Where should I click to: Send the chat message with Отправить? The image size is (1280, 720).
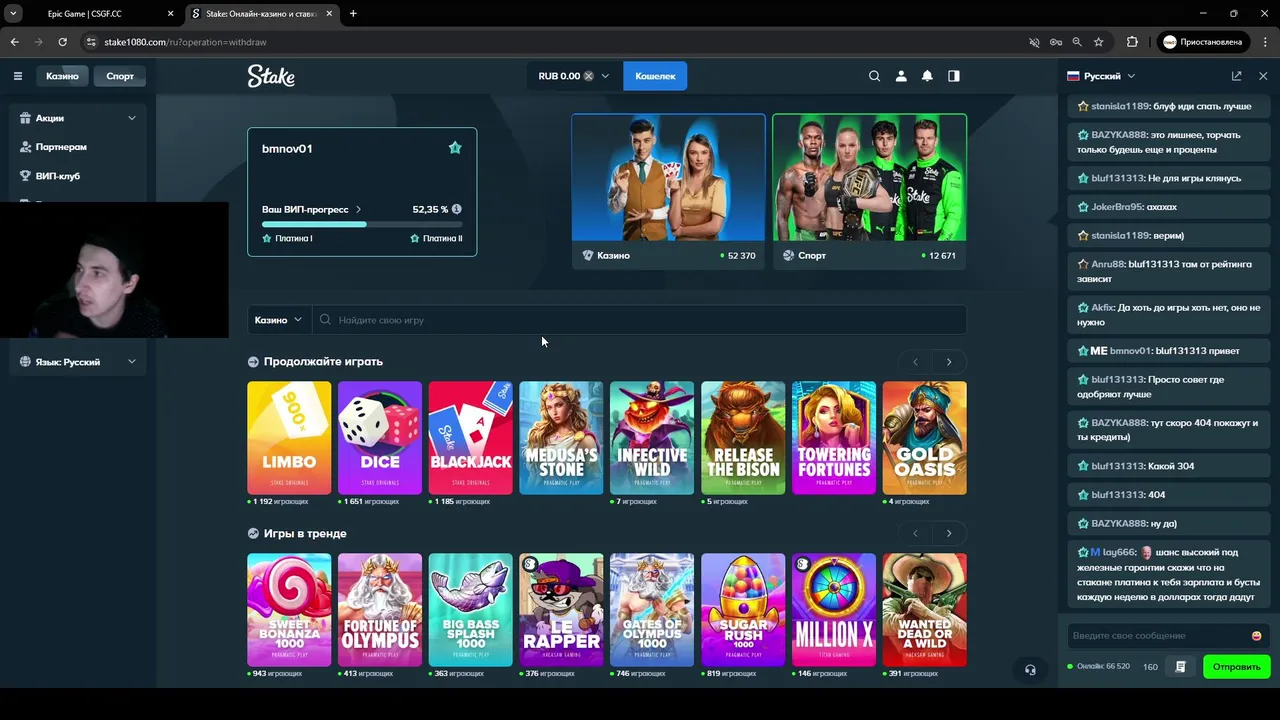click(1236, 667)
